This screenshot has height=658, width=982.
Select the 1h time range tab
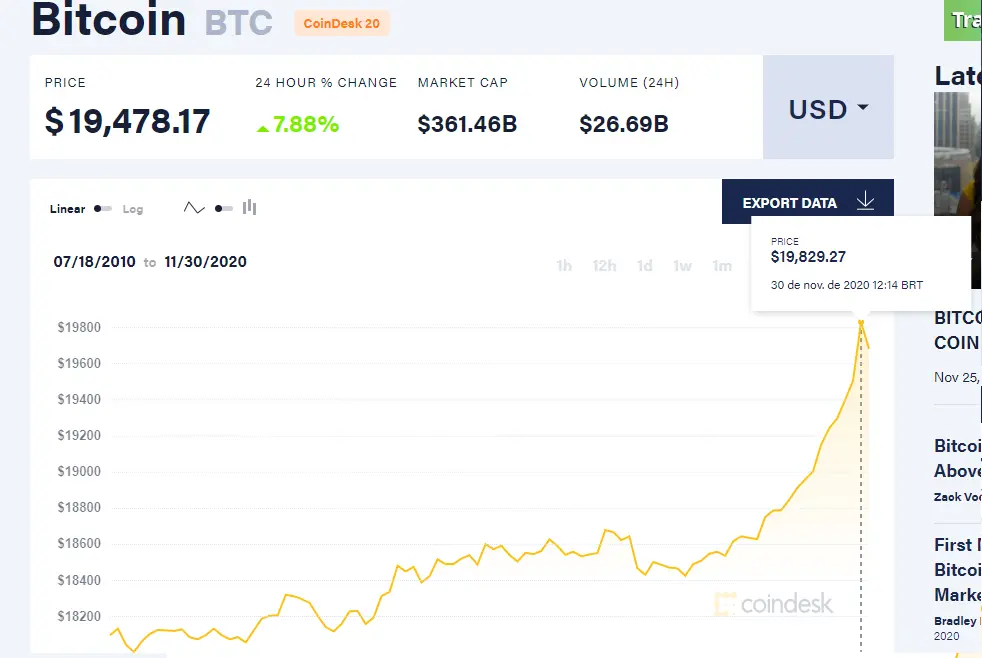coord(564,266)
